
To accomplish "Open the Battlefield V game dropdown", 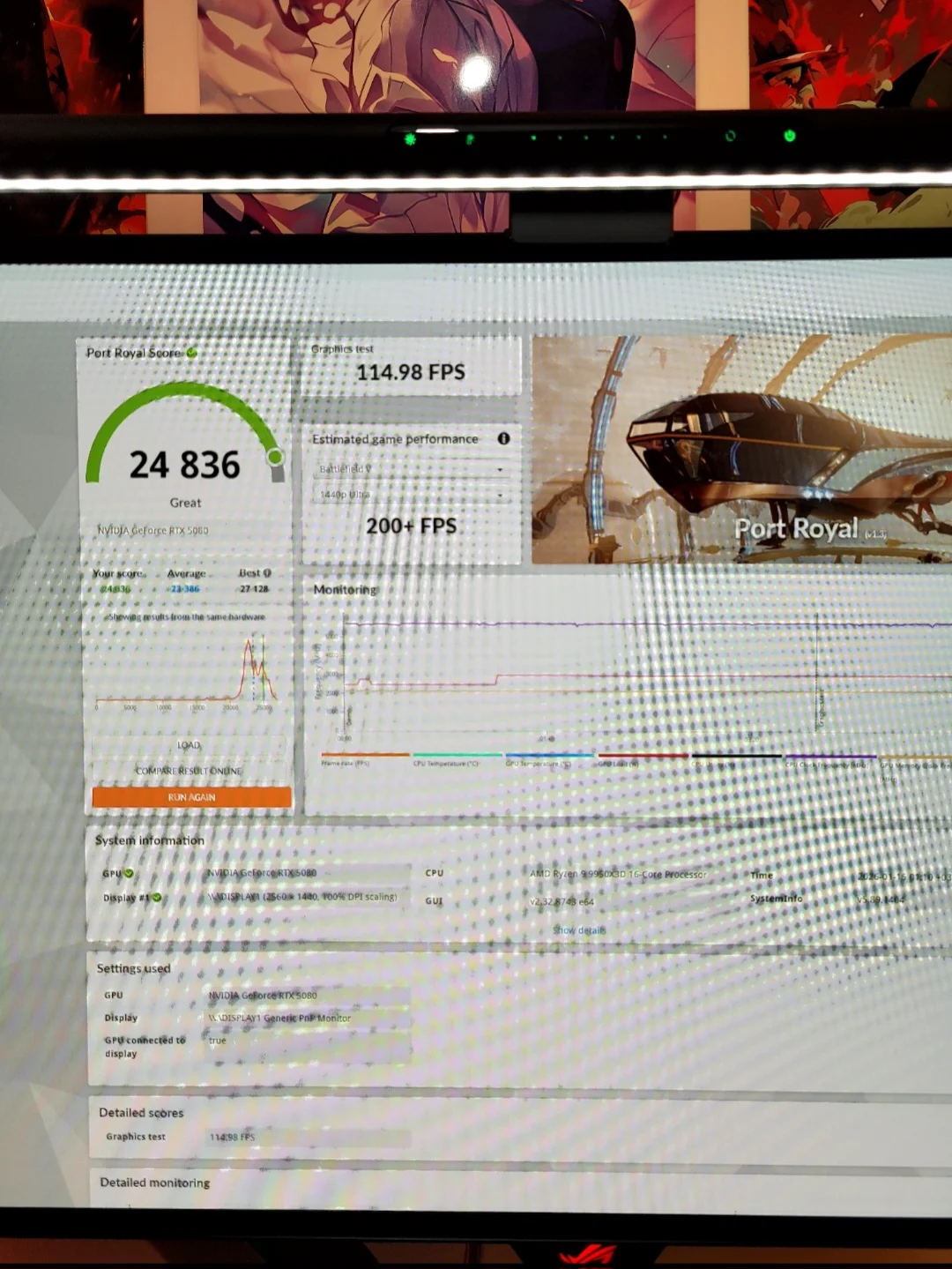I will click(411, 469).
